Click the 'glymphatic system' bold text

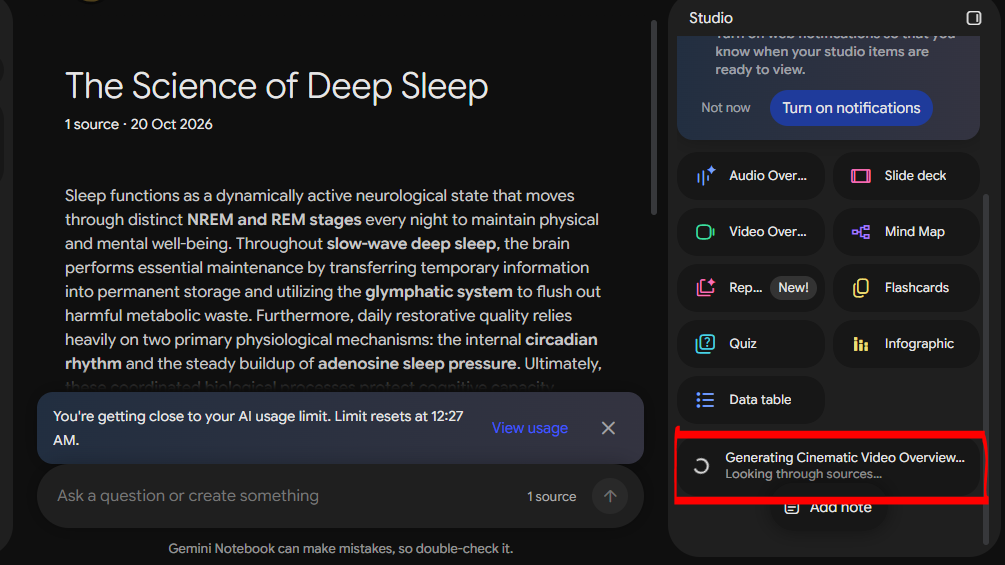tap(439, 292)
